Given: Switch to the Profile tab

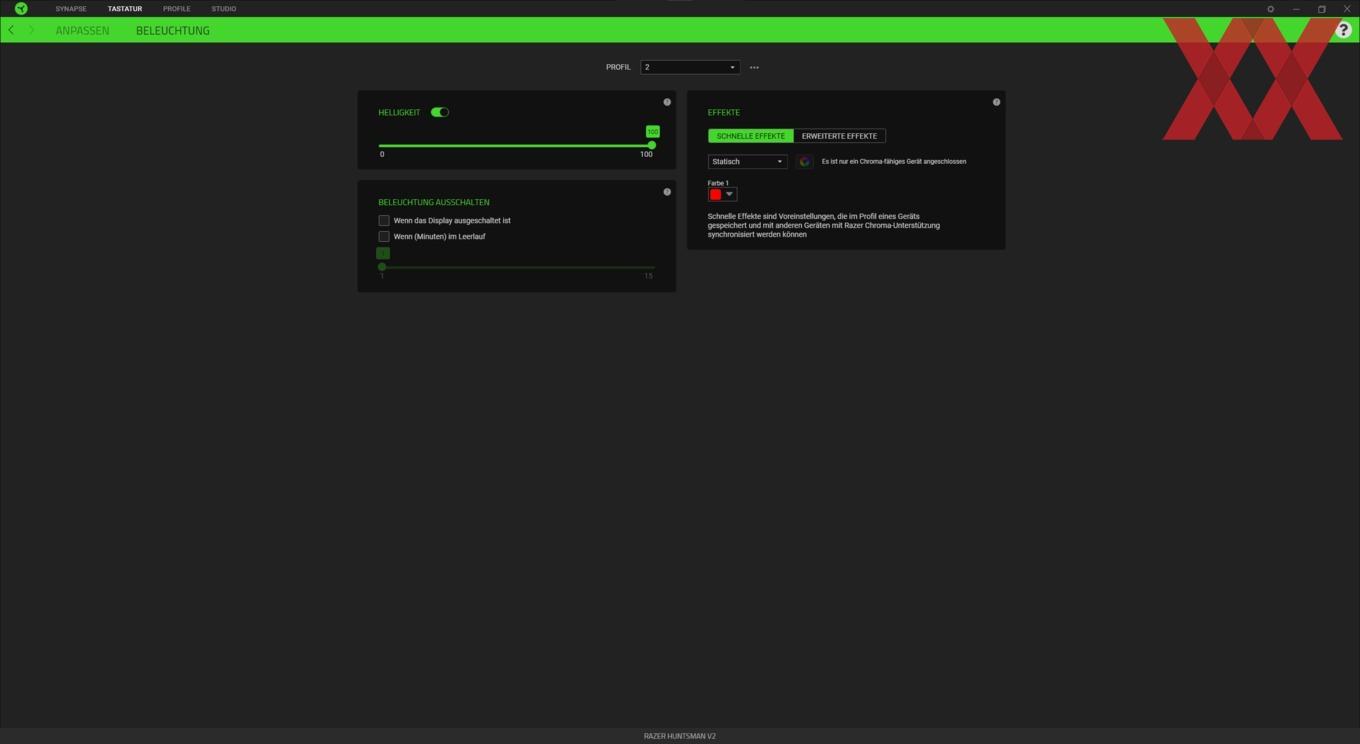Looking at the screenshot, I should coord(177,8).
